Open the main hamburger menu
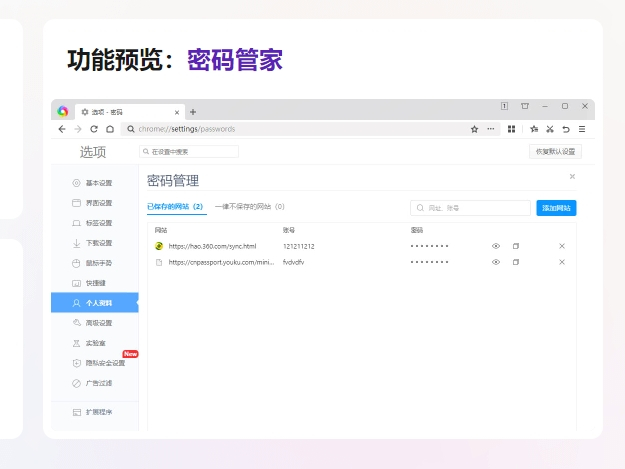This screenshot has width=625, height=469. (582, 129)
